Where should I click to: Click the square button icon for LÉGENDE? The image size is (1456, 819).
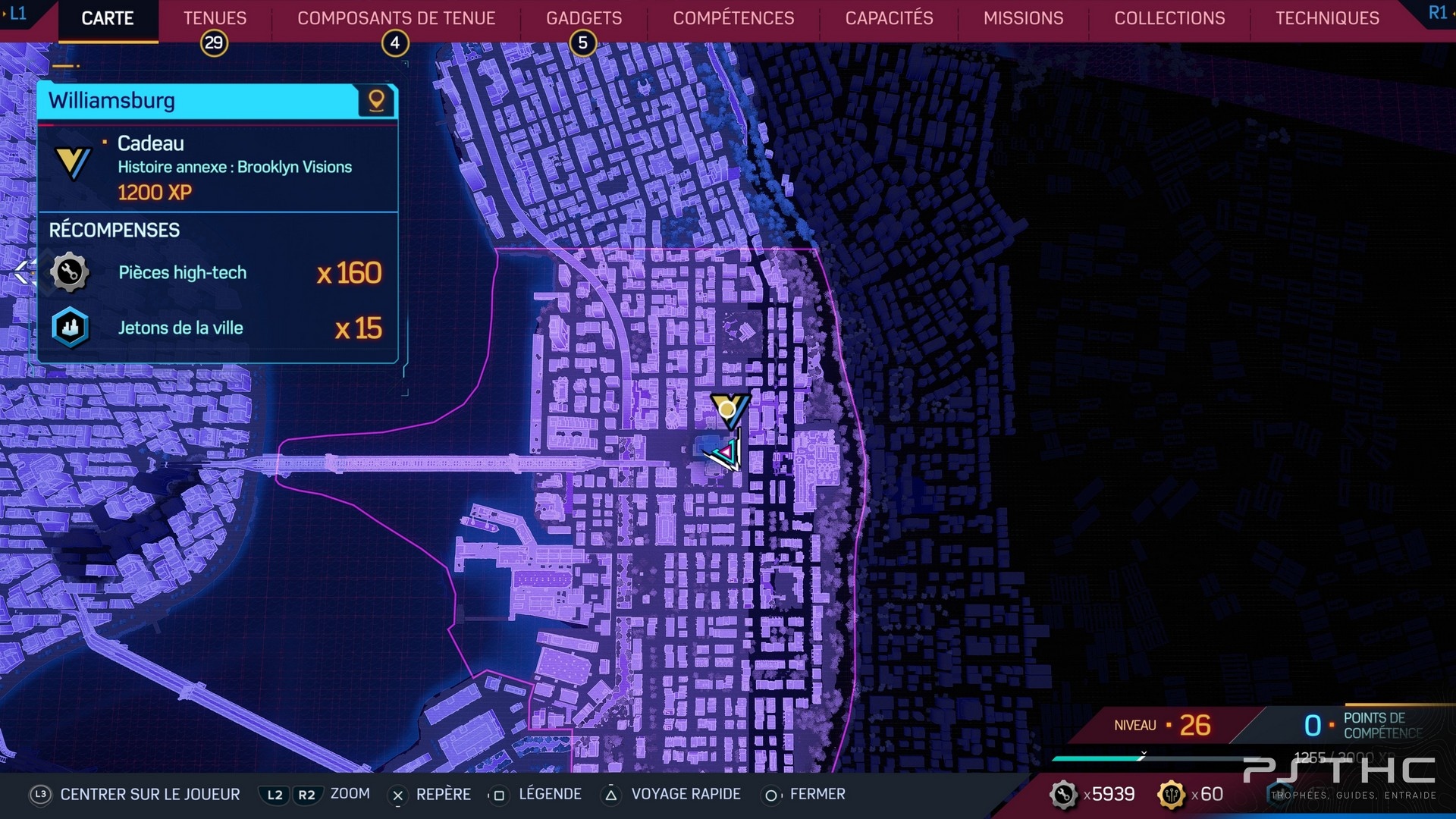[x=498, y=795]
